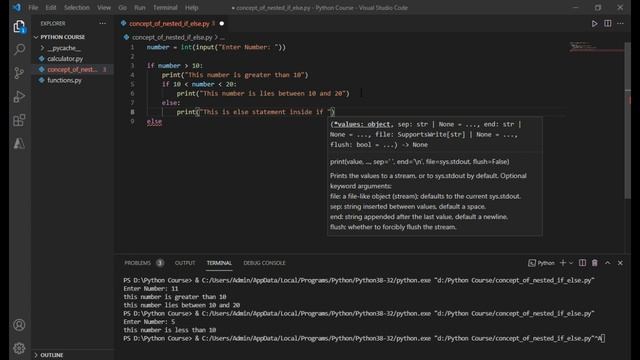Open the Edit menu

51,7
